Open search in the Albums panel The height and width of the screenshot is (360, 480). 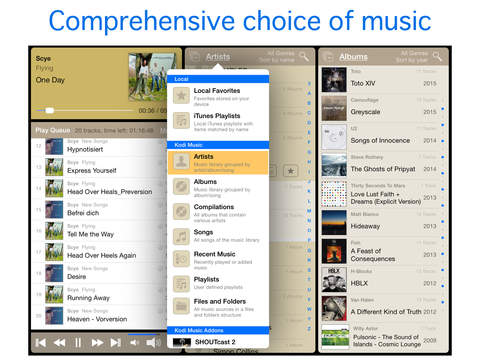tap(437, 56)
